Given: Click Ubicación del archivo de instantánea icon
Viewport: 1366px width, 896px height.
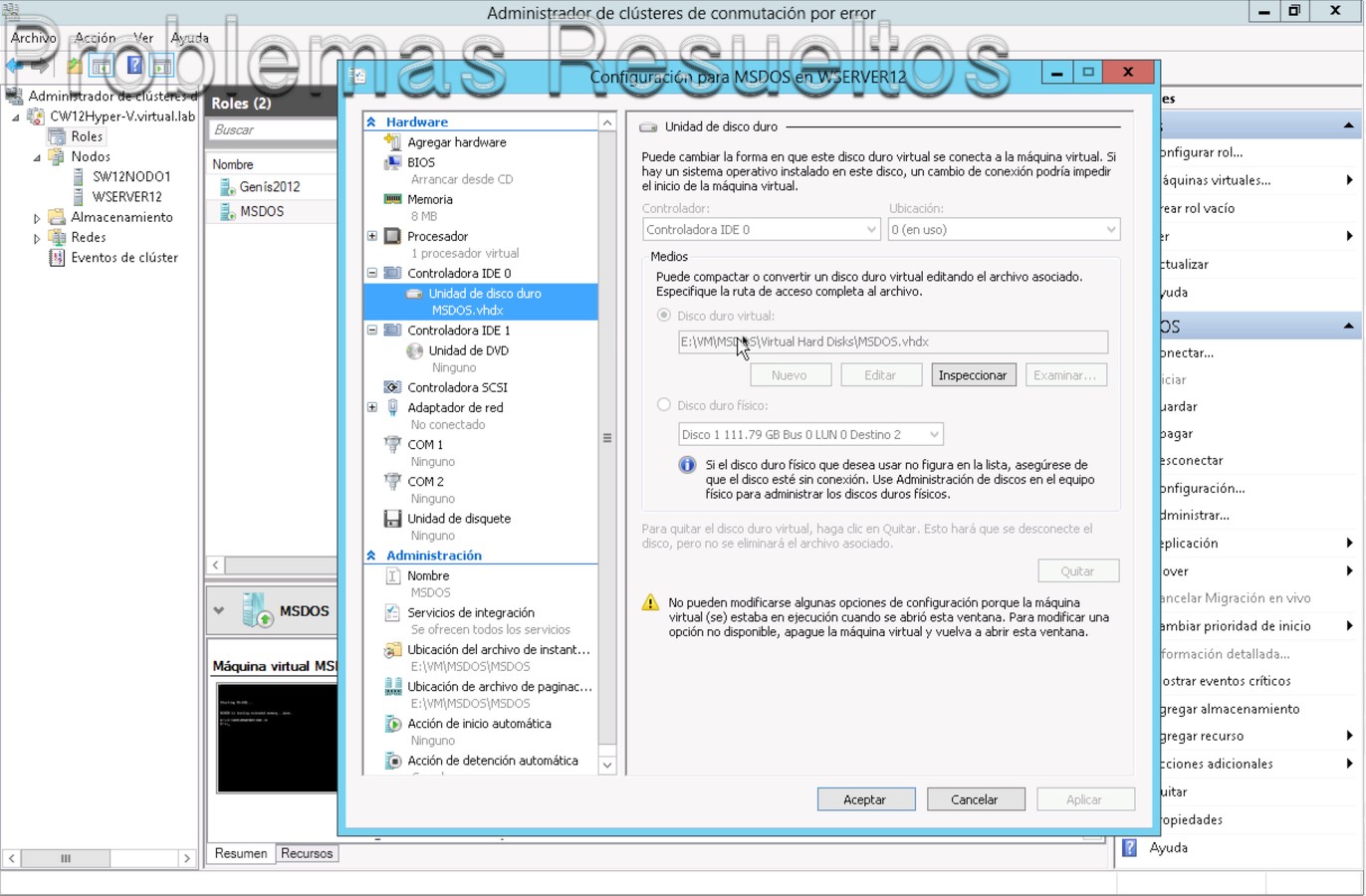Looking at the screenshot, I should pyautogui.click(x=392, y=649).
